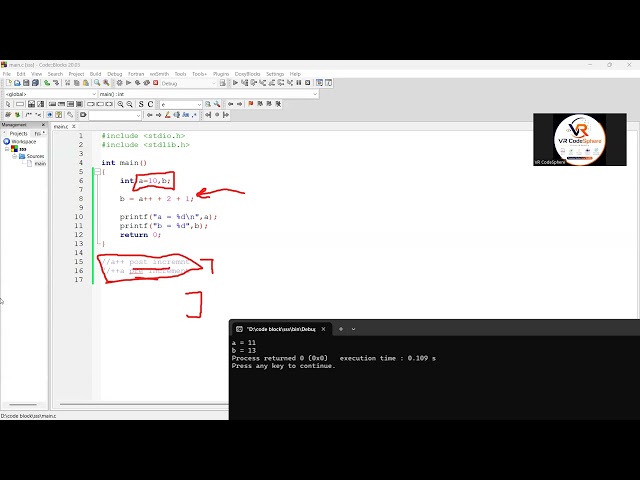Click the Rebuild icon
The height and width of the screenshot is (480, 640).
point(147,83)
